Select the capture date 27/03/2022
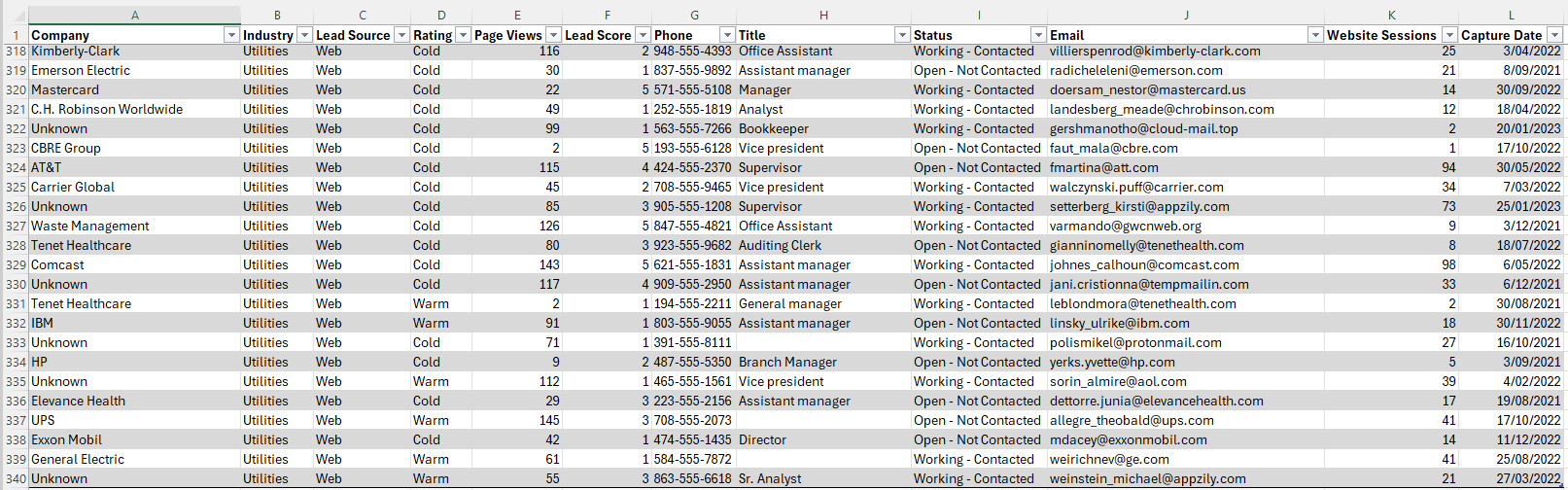The image size is (1568, 490). 1511,478
